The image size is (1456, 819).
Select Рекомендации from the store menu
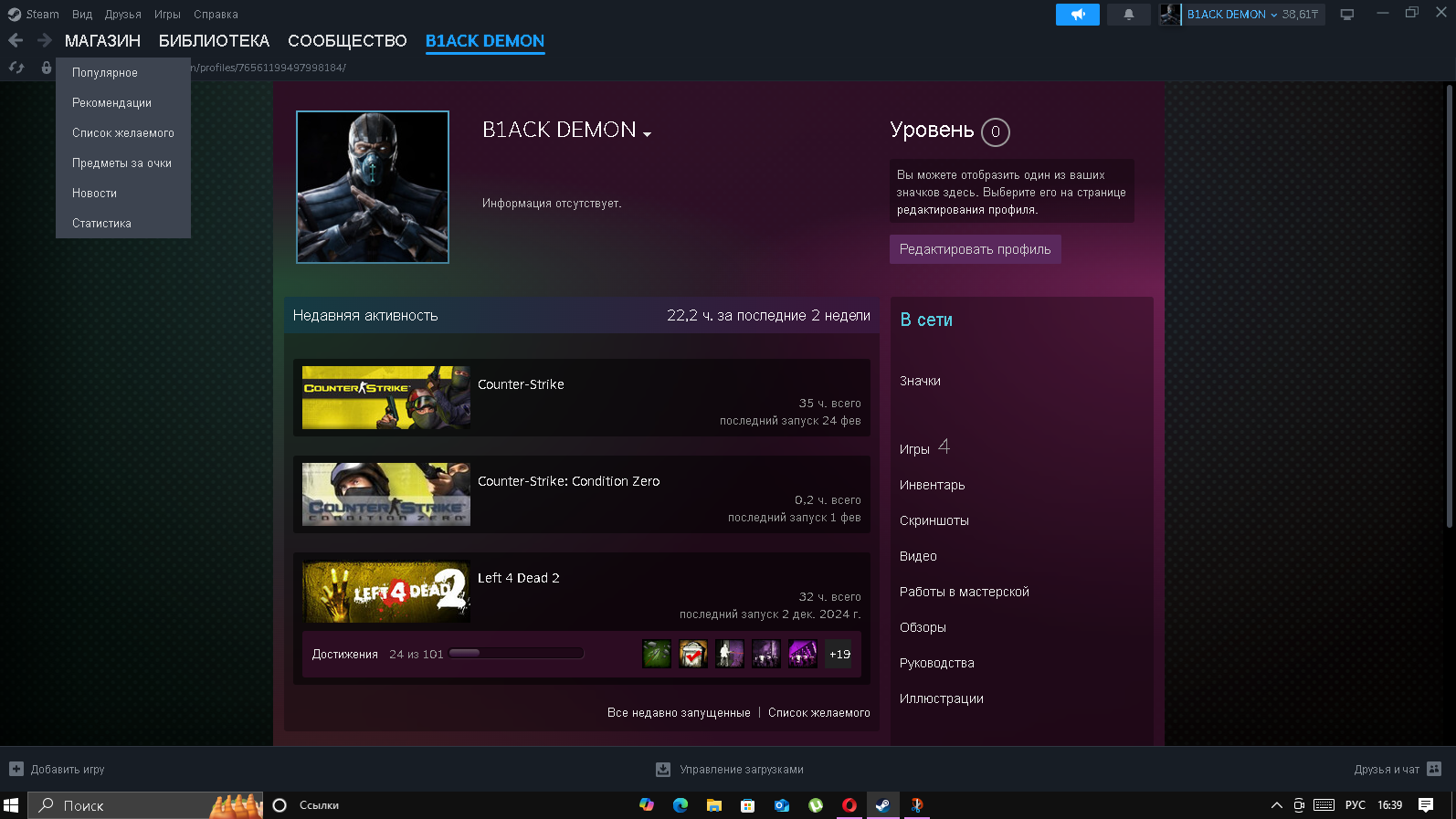coord(111,103)
